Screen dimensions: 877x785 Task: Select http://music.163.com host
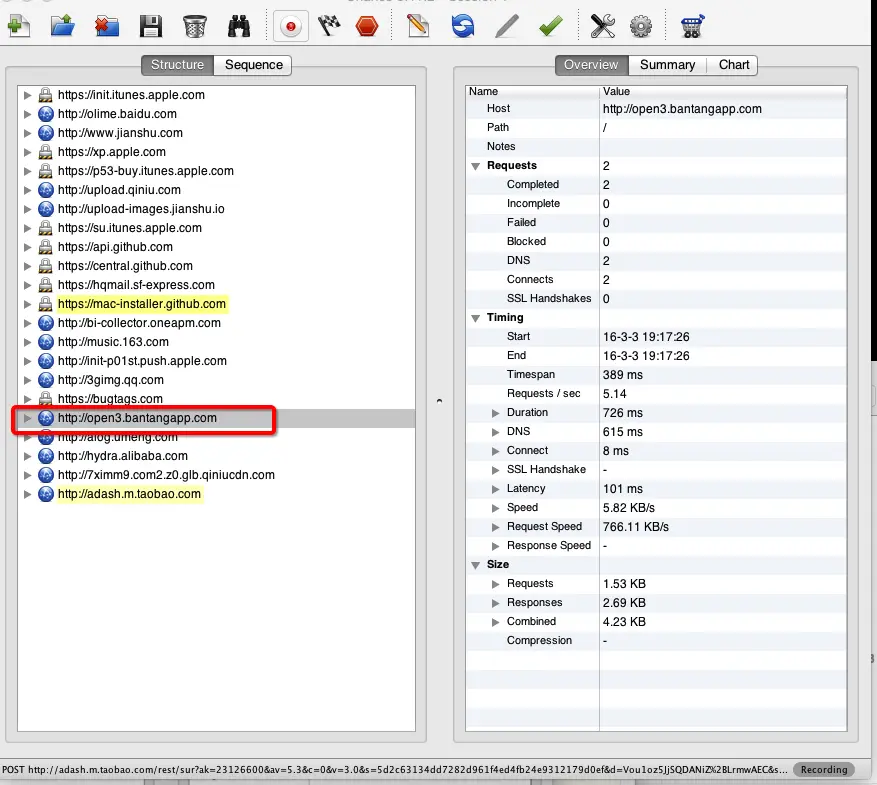[113, 342]
